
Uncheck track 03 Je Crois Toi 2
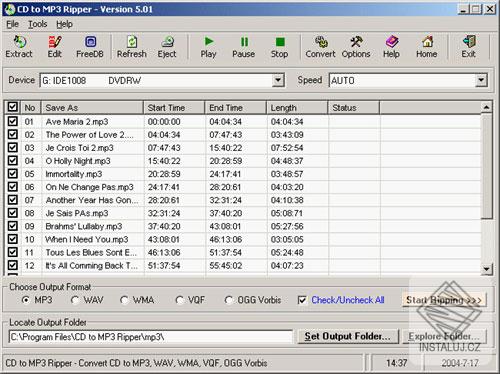(13, 147)
